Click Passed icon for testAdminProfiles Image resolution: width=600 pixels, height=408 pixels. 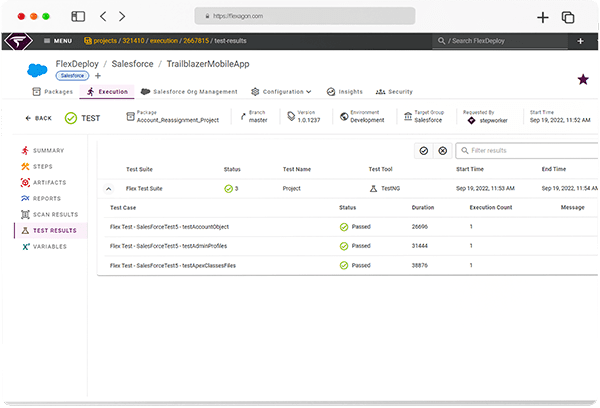click(344, 246)
